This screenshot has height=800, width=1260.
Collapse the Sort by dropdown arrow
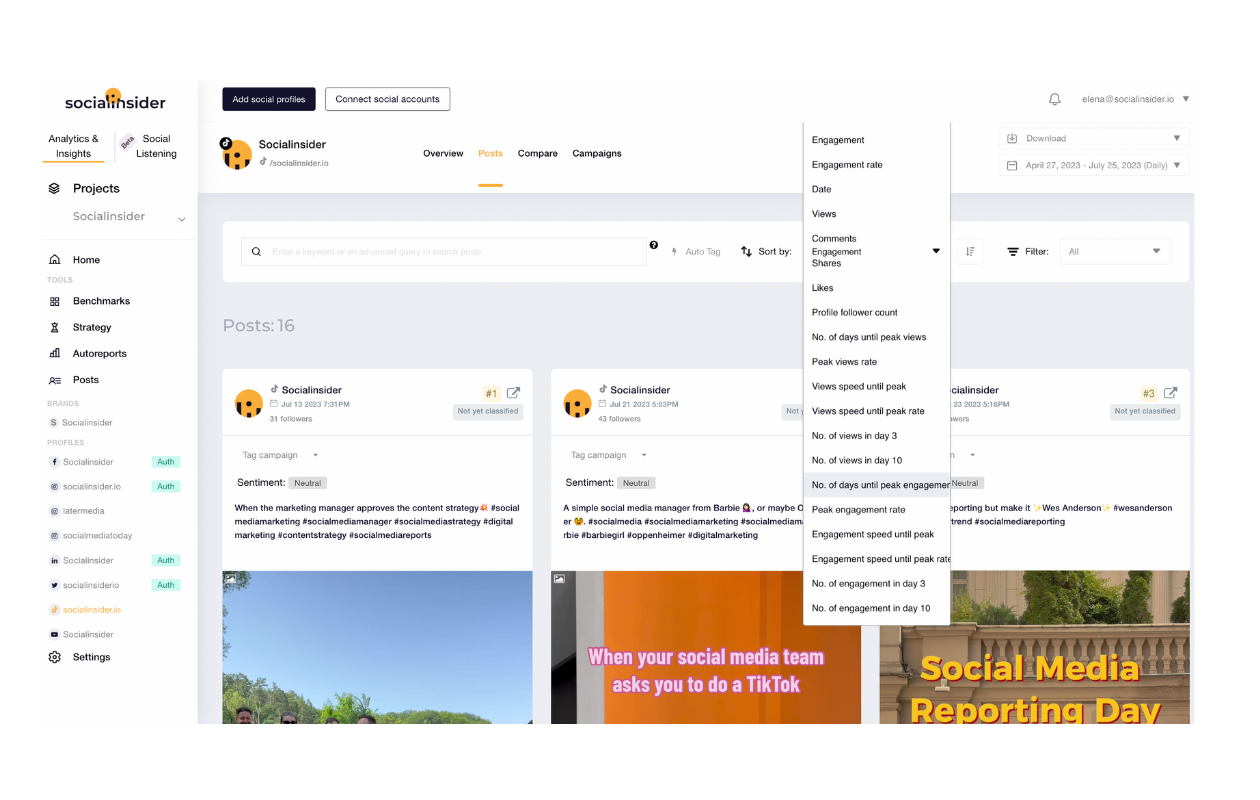[936, 251]
